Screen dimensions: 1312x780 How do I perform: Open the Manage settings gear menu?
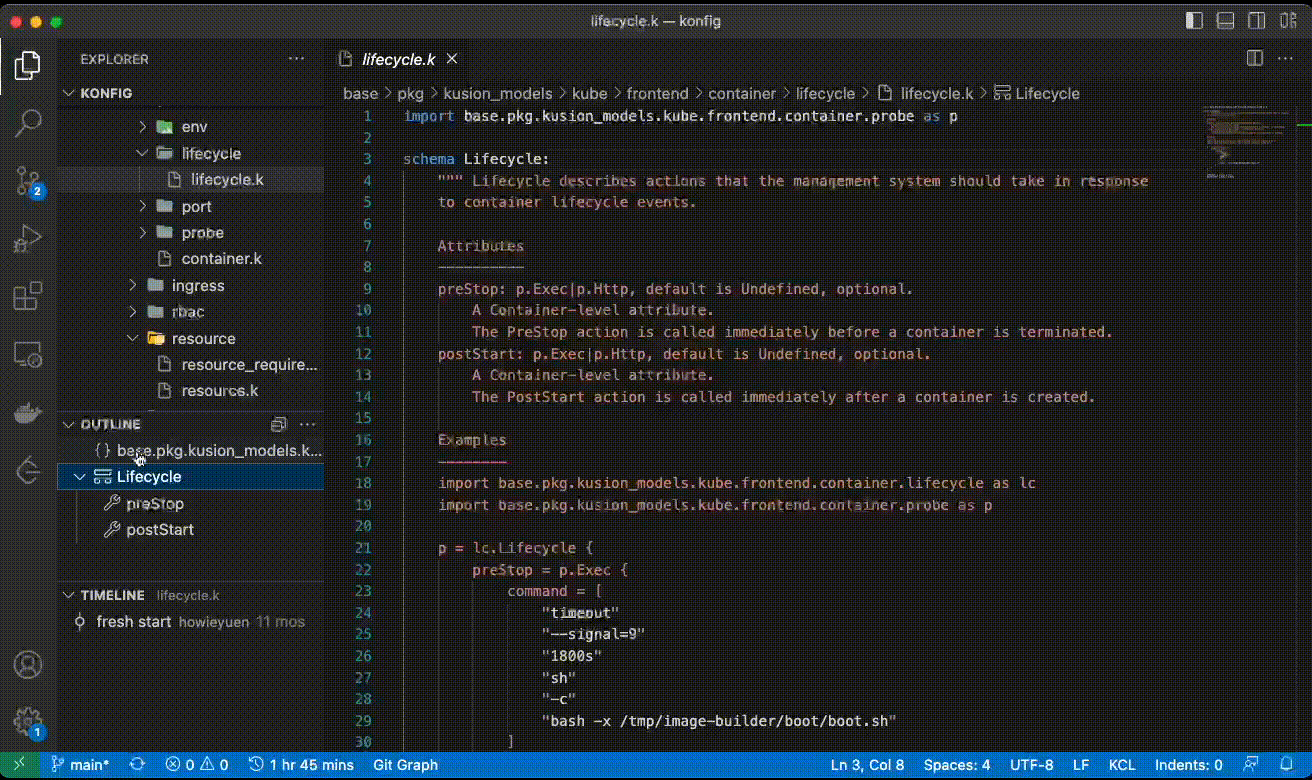pos(27,722)
